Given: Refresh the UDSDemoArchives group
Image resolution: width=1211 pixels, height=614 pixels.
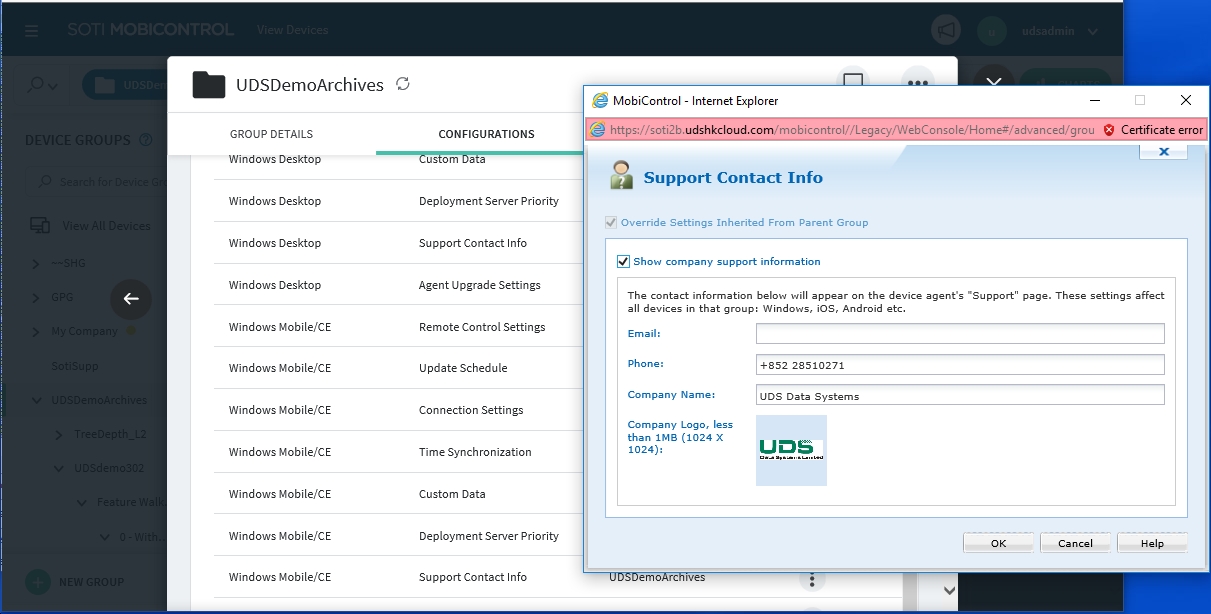Looking at the screenshot, I should coord(403,84).
